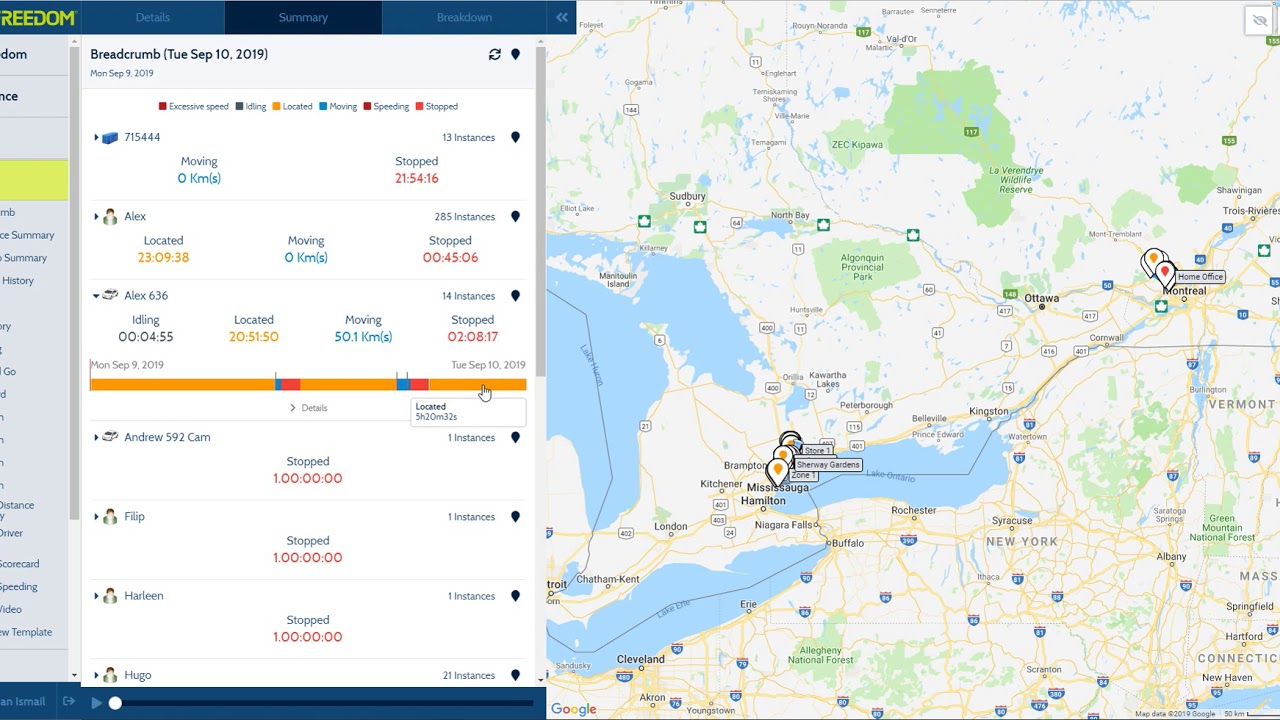The width and height of the screenshot is (1280, 720).
Task: Switch to the Summary tab
Action: click(303, 17)
